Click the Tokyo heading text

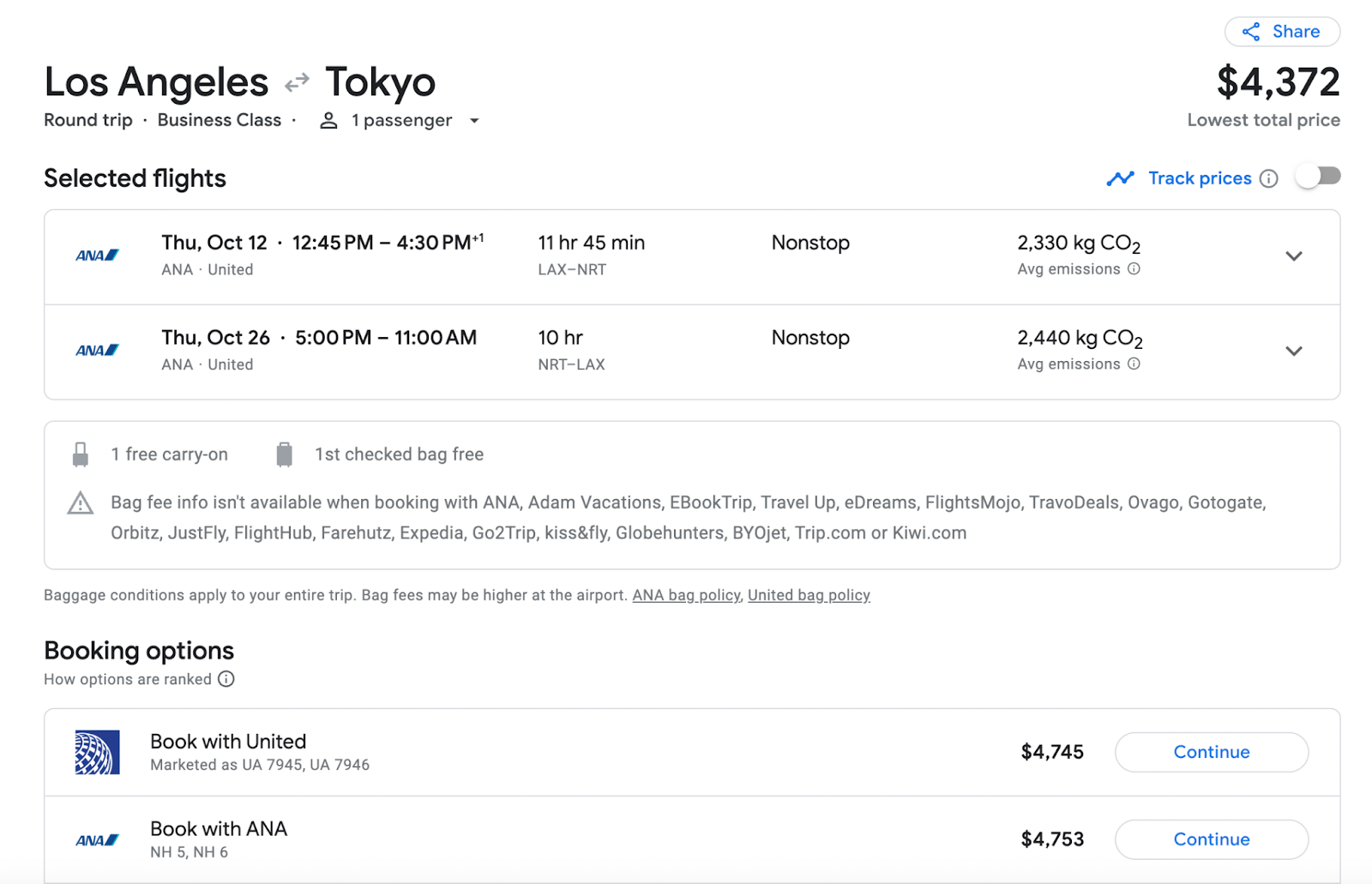380,83
